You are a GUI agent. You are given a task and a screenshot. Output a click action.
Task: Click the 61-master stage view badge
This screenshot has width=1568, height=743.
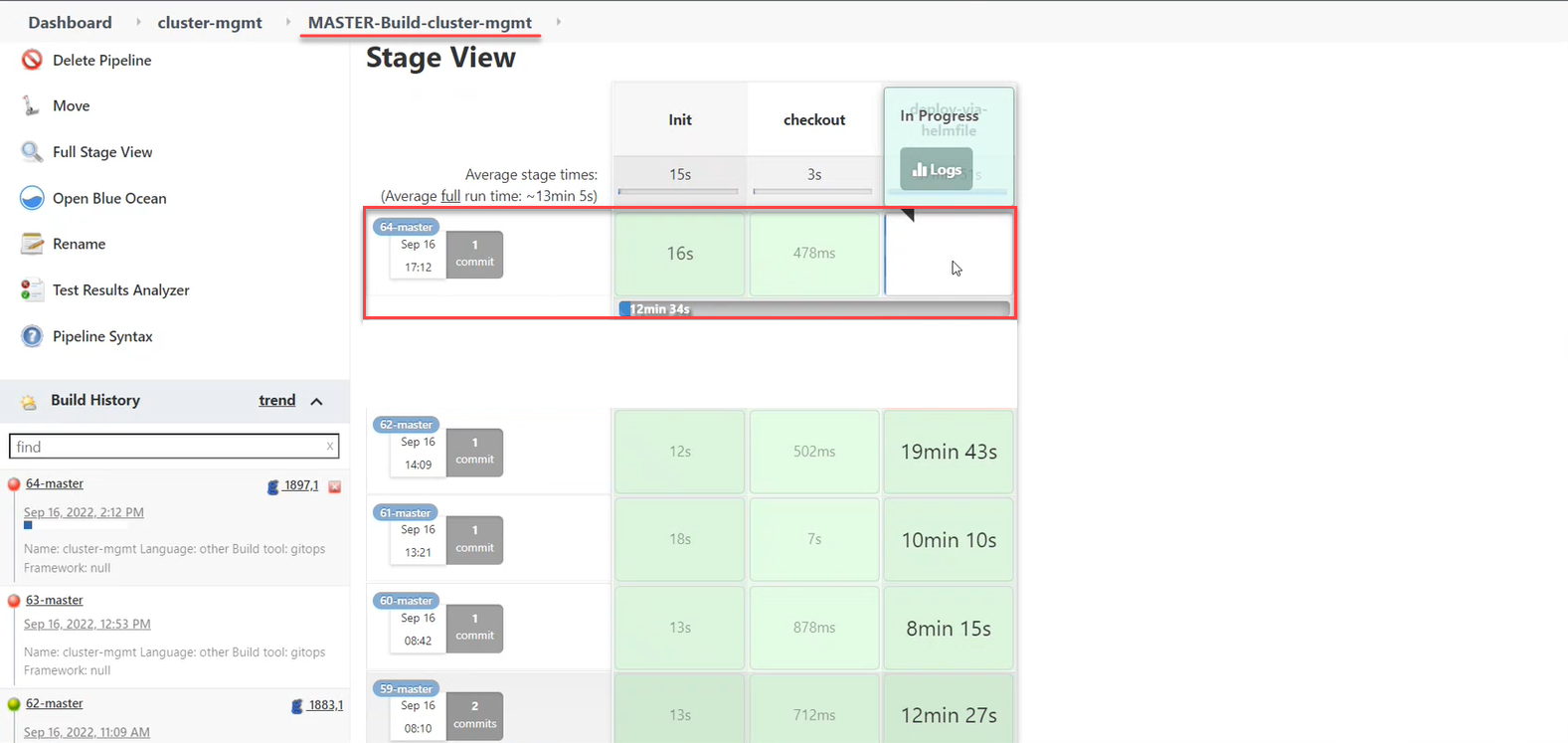point(406,513)
